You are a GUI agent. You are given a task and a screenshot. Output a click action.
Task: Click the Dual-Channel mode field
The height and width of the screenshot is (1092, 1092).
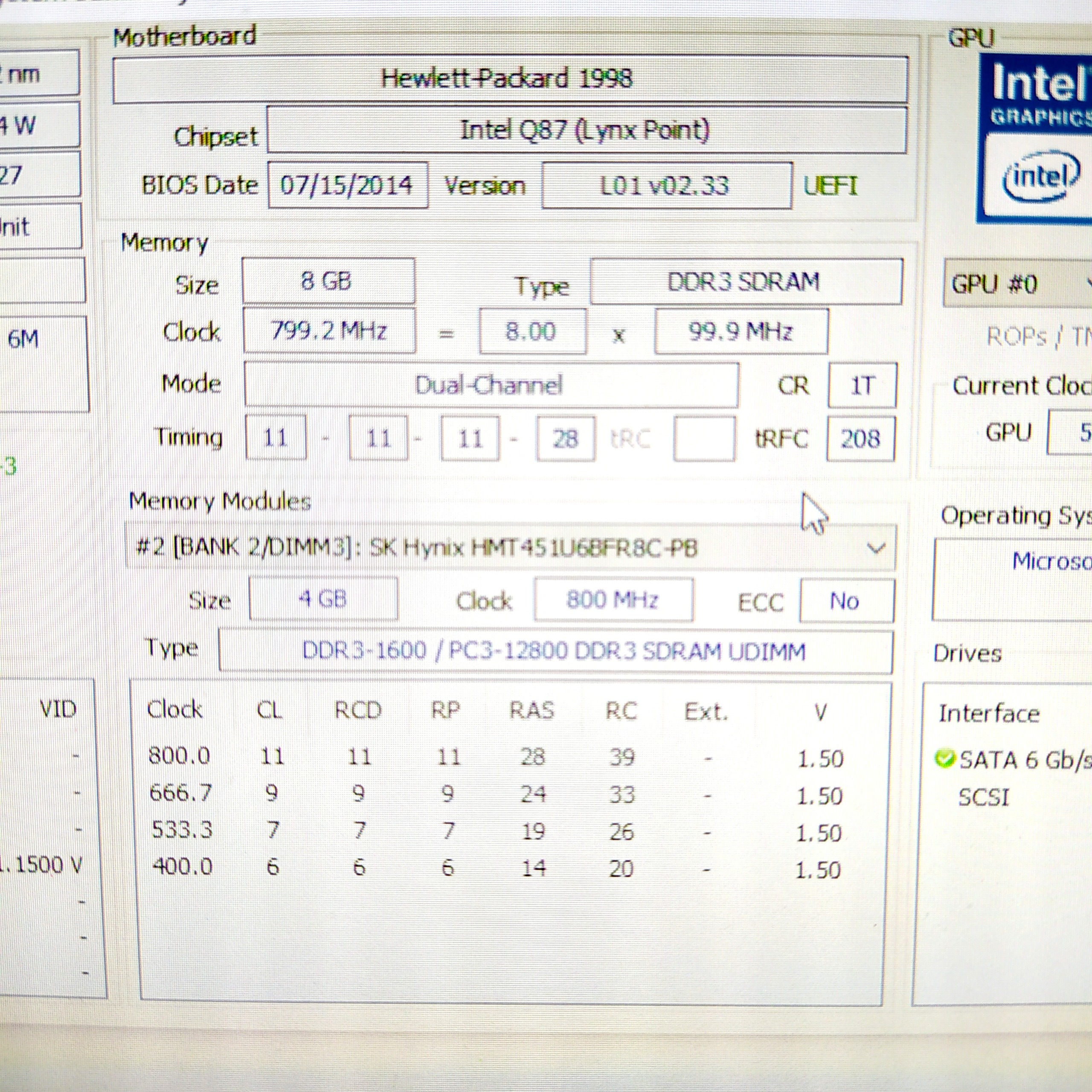491,385
